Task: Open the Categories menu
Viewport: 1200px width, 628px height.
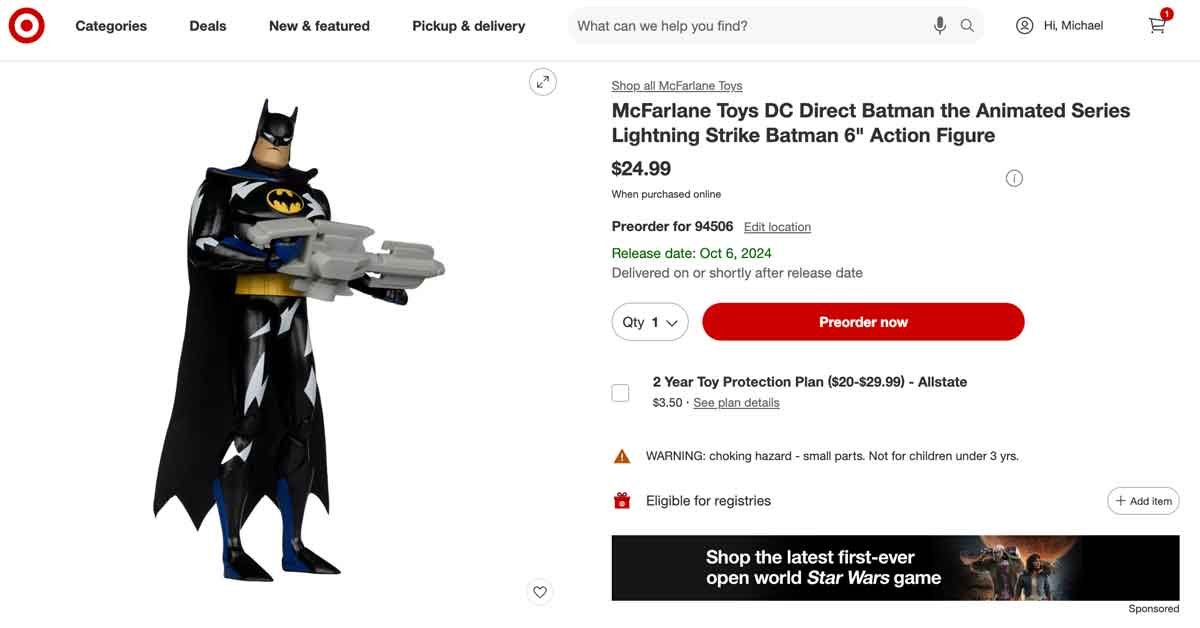Action: pyautogui.click(x=111, y=26)
